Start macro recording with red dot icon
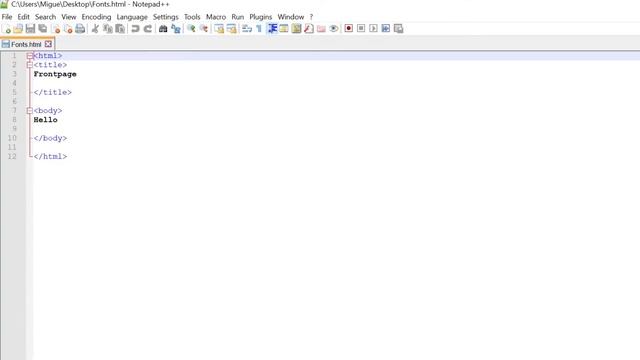640x360 pixels. click(349, 29)
